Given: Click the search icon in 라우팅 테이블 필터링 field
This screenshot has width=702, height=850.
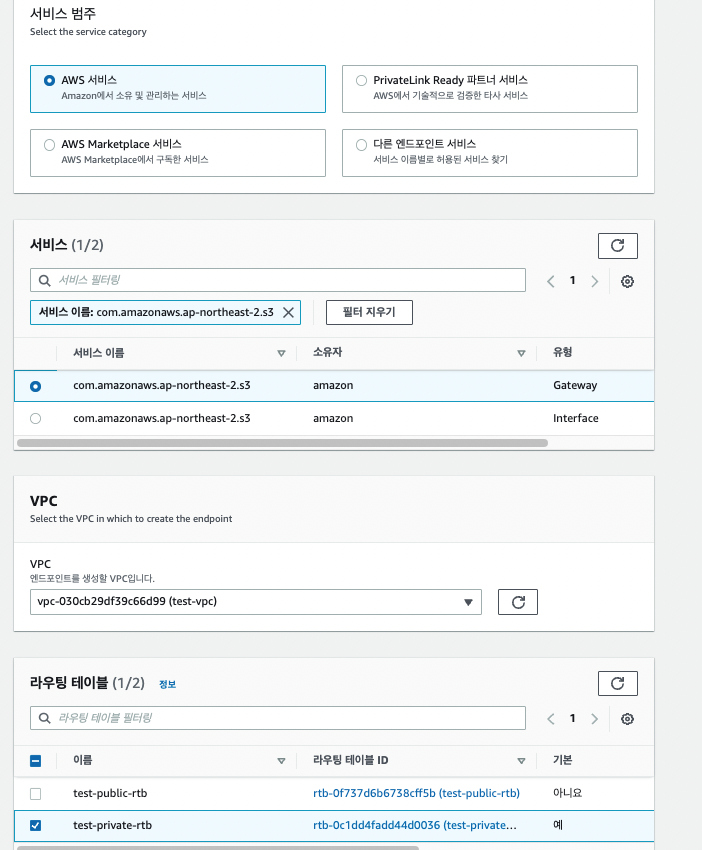Looking at the screenshot, I should [x=44, y=718].
